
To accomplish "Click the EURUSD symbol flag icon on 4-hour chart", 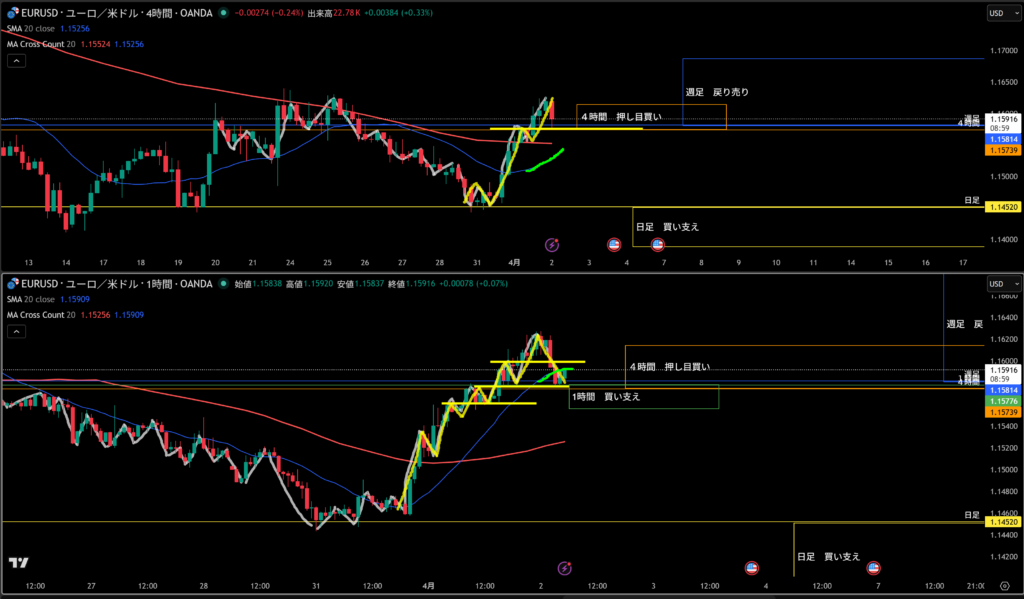I will tap(10, 12).
